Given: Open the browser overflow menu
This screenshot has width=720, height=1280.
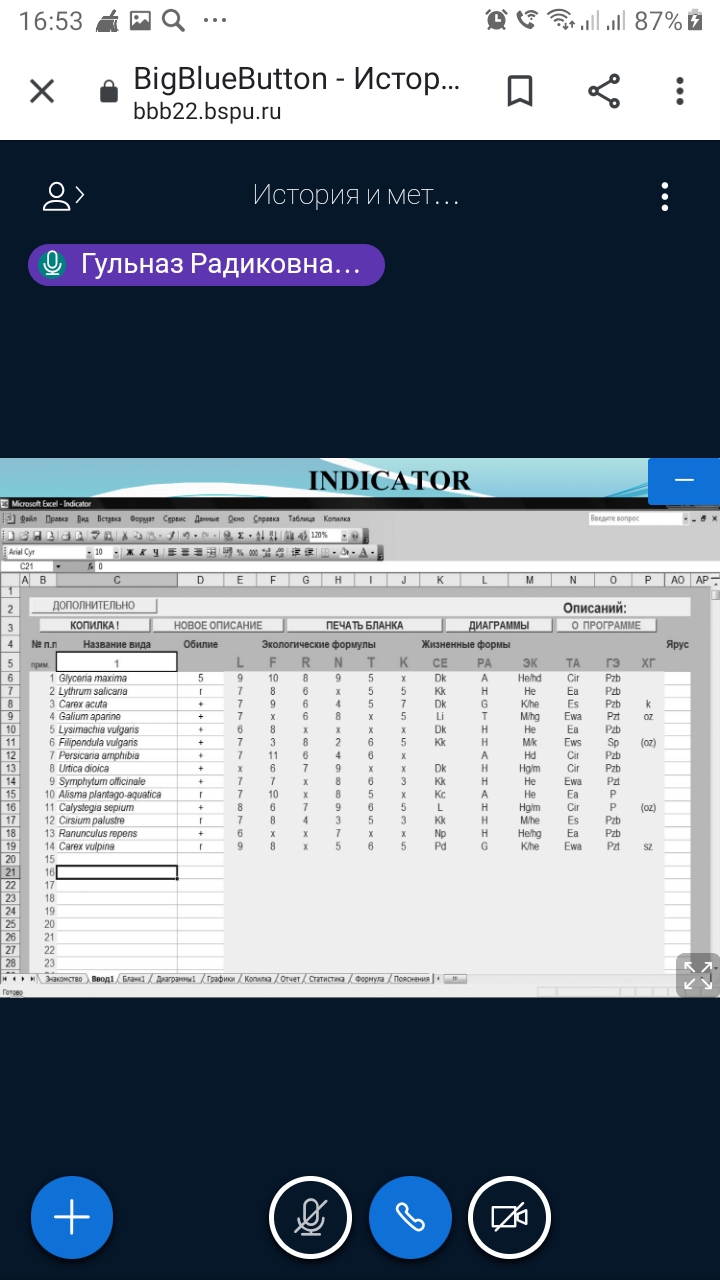Looking at the screenshot, I should (x=680, y=92).
